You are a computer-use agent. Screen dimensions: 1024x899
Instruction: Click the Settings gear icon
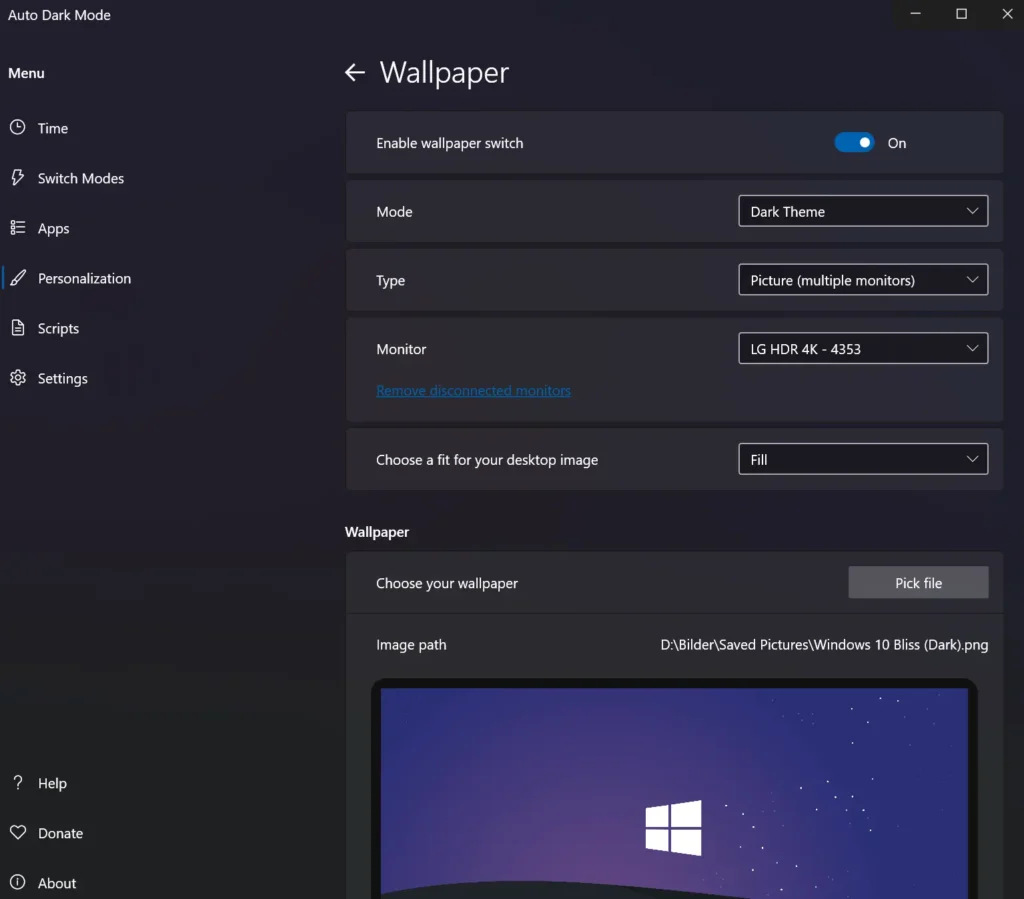tap(18, 378)
